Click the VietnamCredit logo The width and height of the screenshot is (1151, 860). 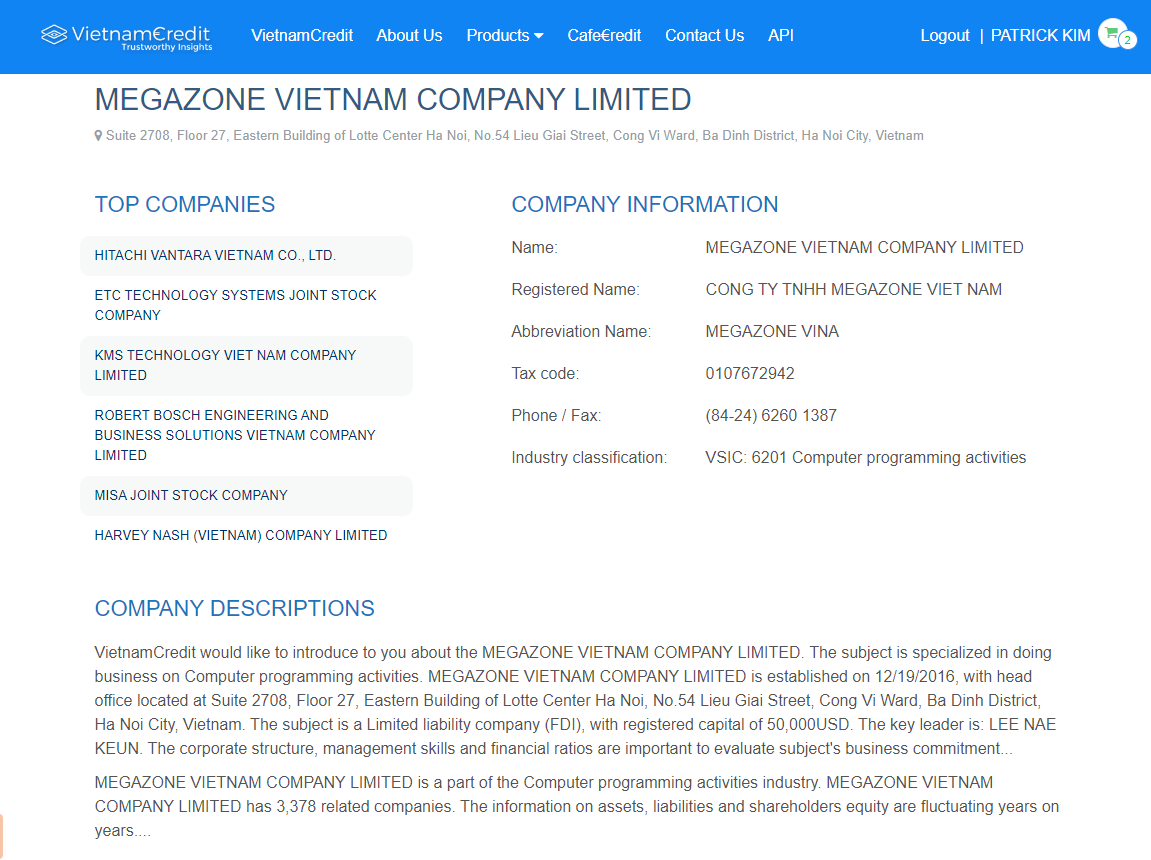coord(126,37)
